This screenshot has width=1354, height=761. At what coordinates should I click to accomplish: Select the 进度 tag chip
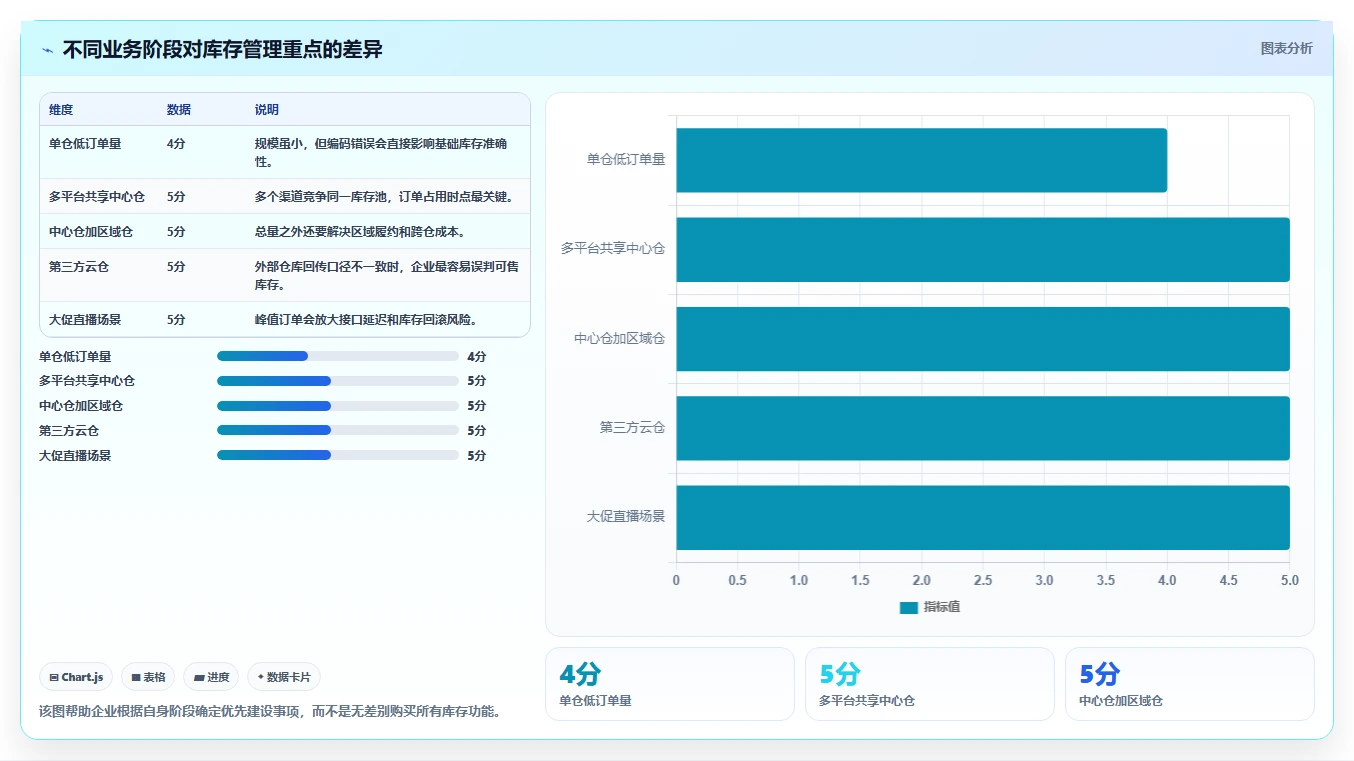(211, 677)
